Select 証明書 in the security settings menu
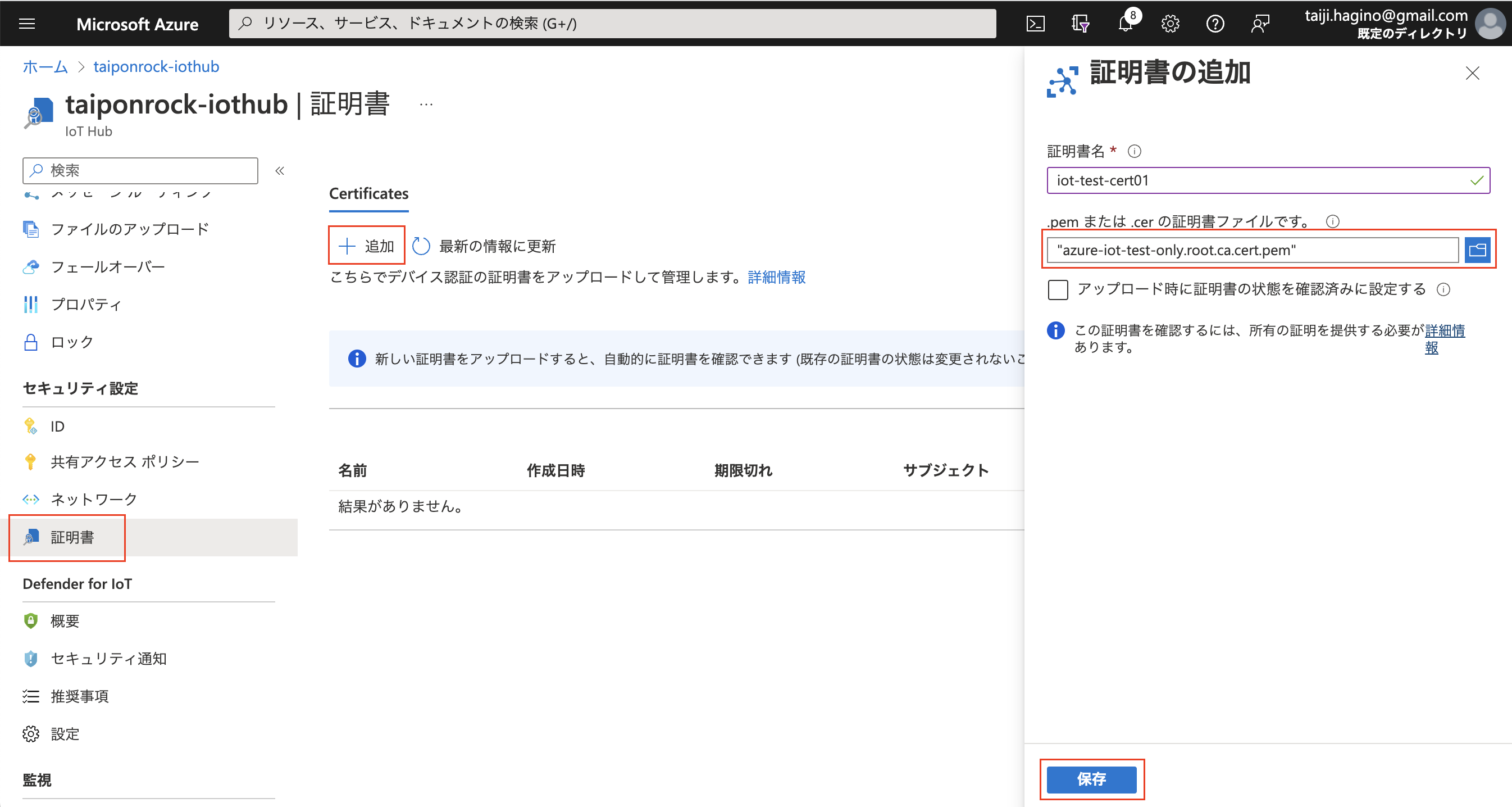Image resolution: width=1512 pixels, height=807 pixels. tap(71, 537)
